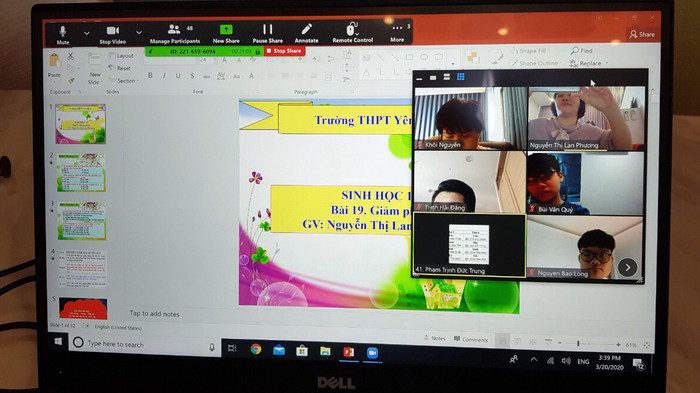Click the red Stop Share button
Screen dimensions: 700x393
point(284,51)
